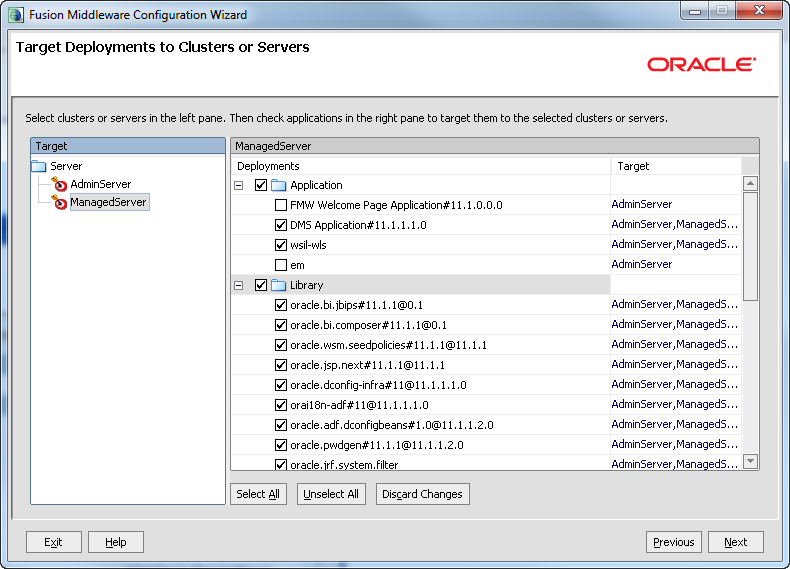
Task: Click the 'orai18n-adf#11@11.1.1.1.0' row text
Action: click(359, 405)
